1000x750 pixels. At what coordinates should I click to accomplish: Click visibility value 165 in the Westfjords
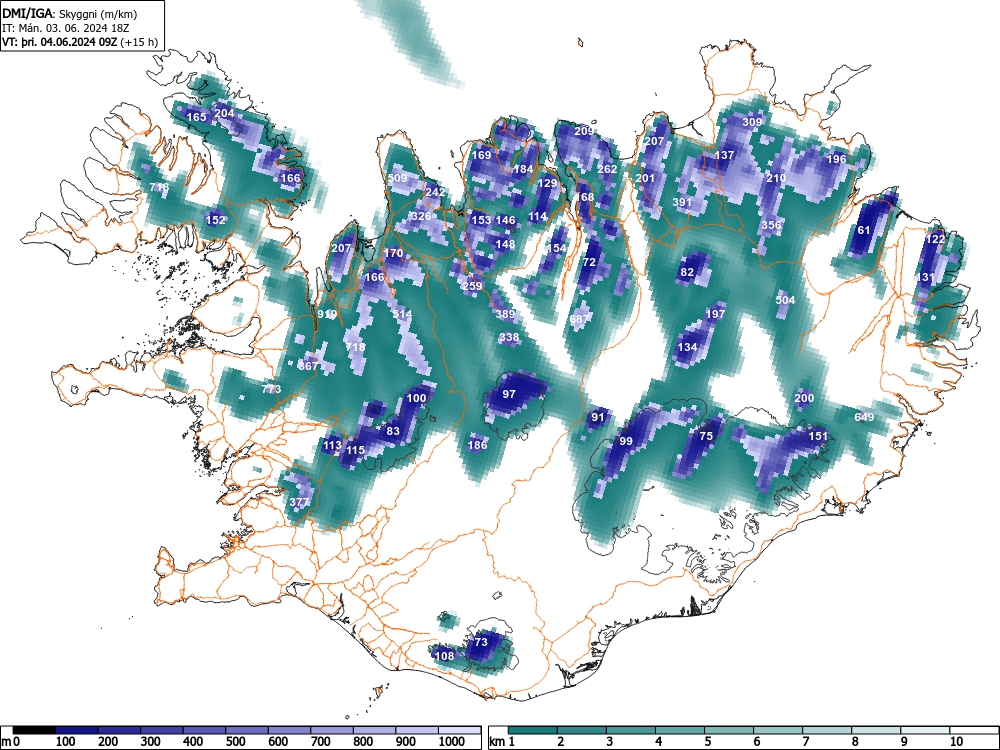[196, 117]
